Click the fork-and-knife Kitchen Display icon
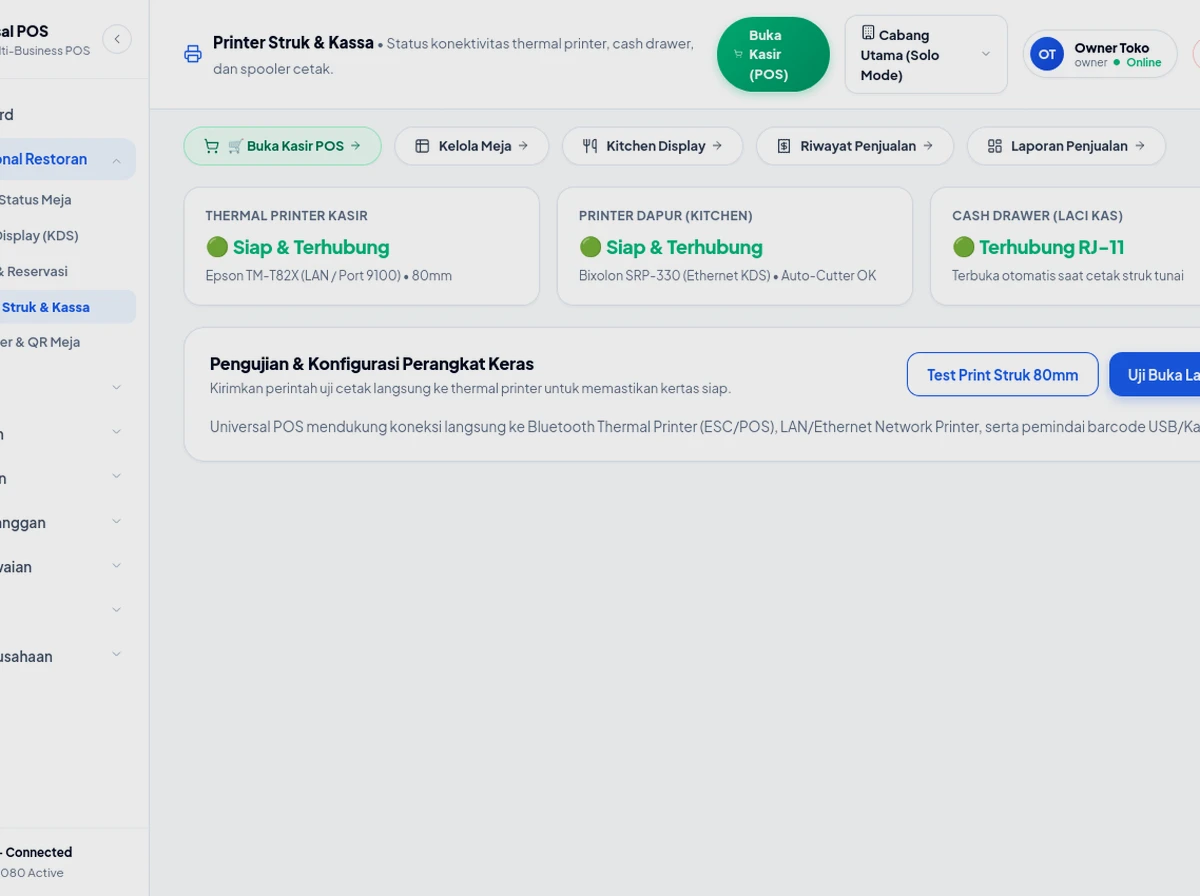The height and width of the screenshot is (896, 1200). 590,146
